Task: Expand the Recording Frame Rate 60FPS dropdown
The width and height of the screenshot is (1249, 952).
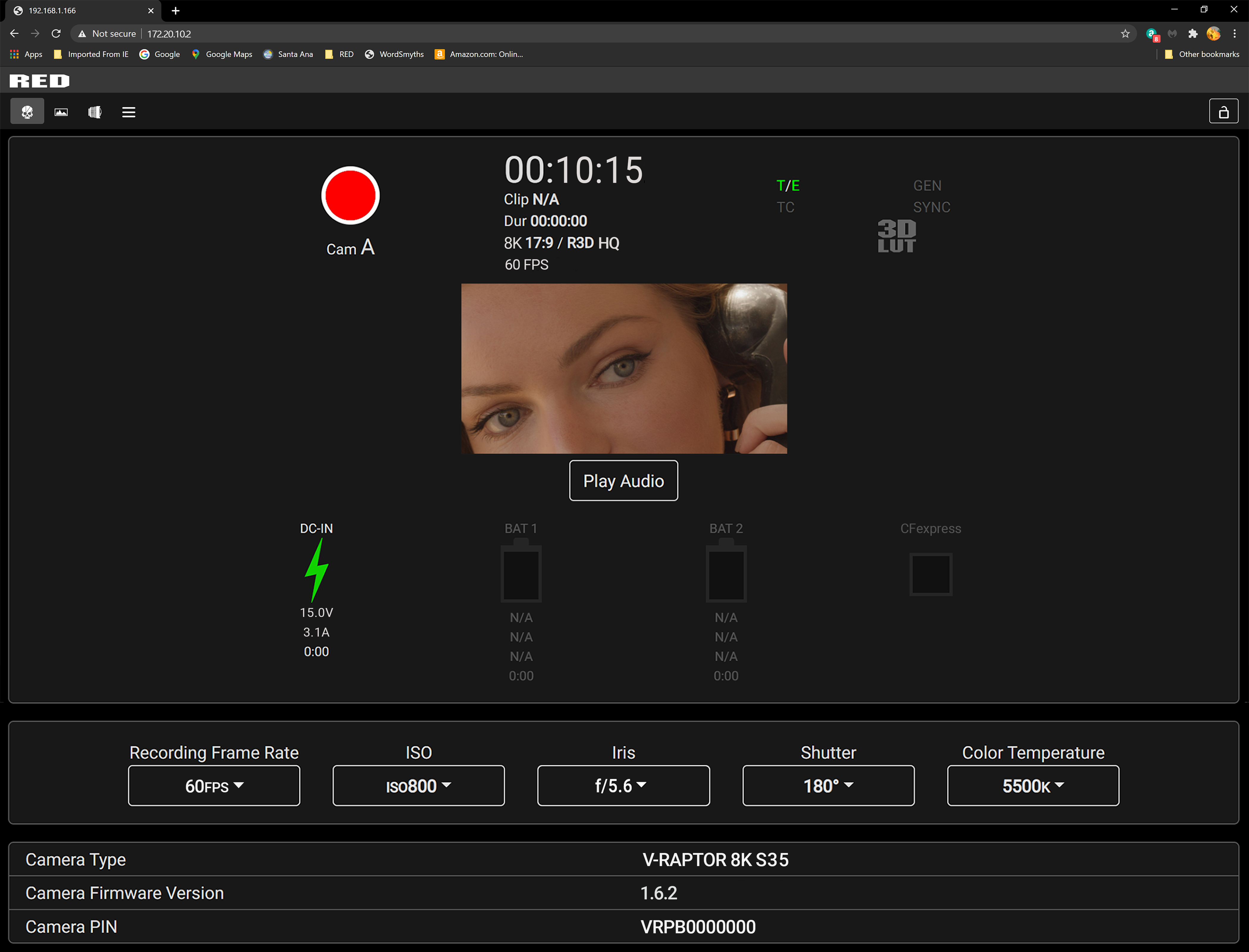Action: point(214,786)
